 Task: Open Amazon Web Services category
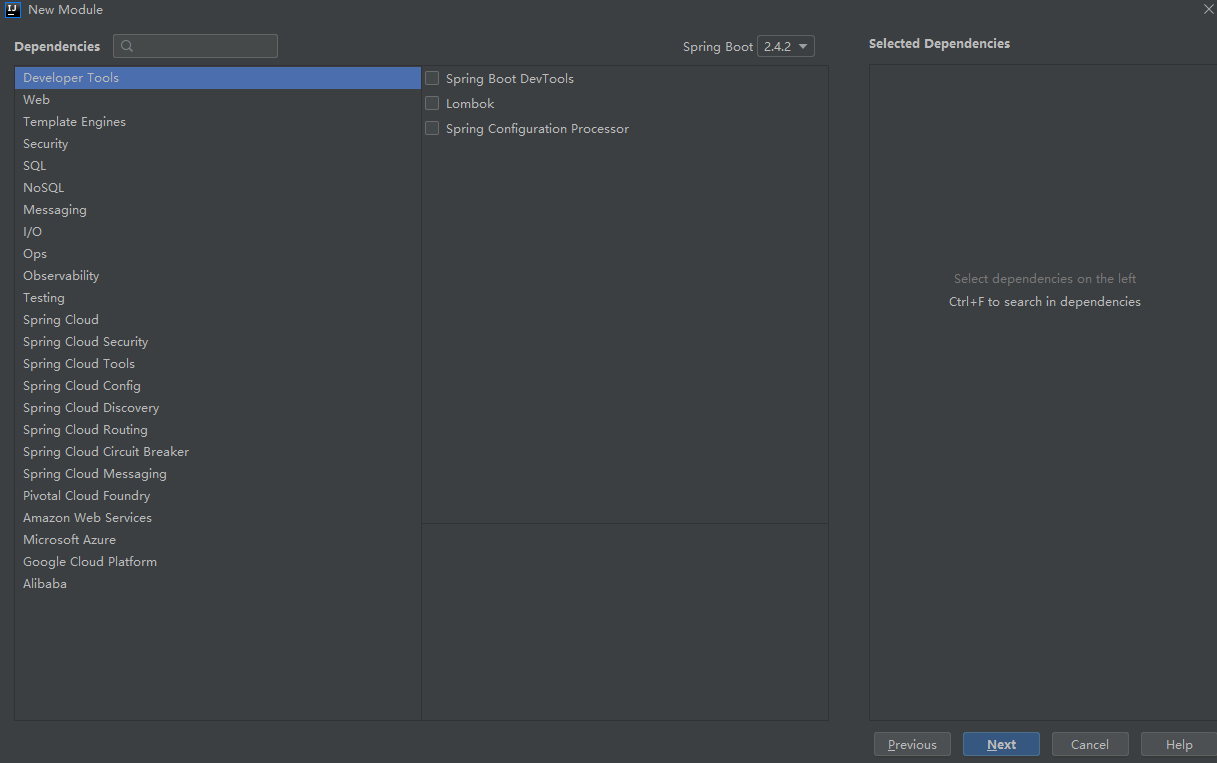pyautogui.click(x=218, y=518)
